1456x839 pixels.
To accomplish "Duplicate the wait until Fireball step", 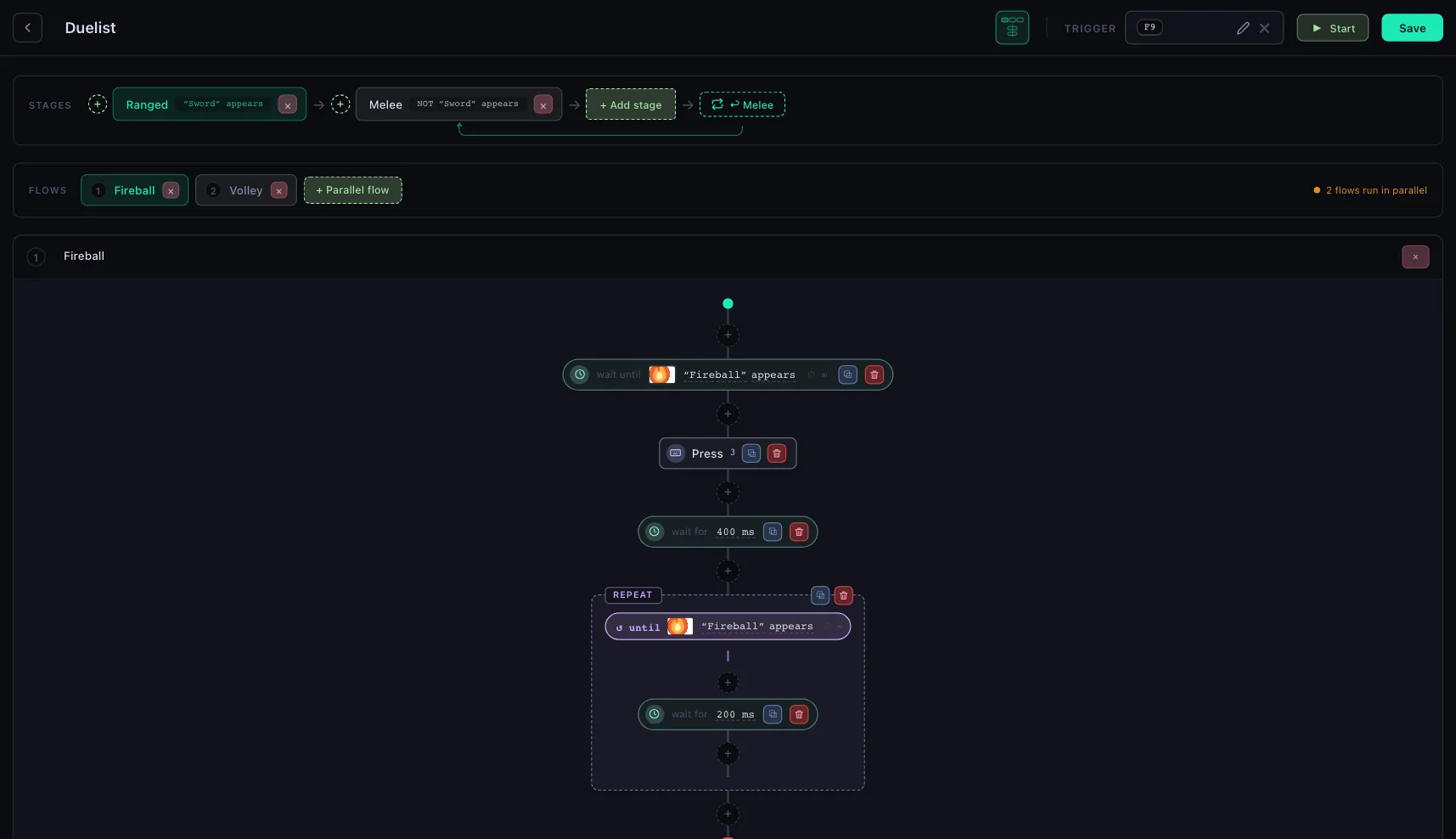I will tap(847, 374).
